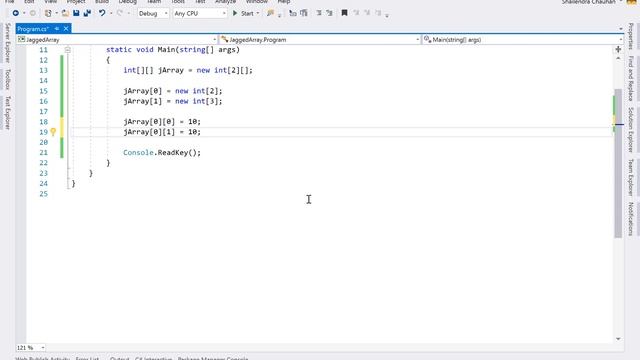Screen dimensions: 640x360
Task: Click the Decrease Indent toolbar icon
Action: [x=293, y=13]
